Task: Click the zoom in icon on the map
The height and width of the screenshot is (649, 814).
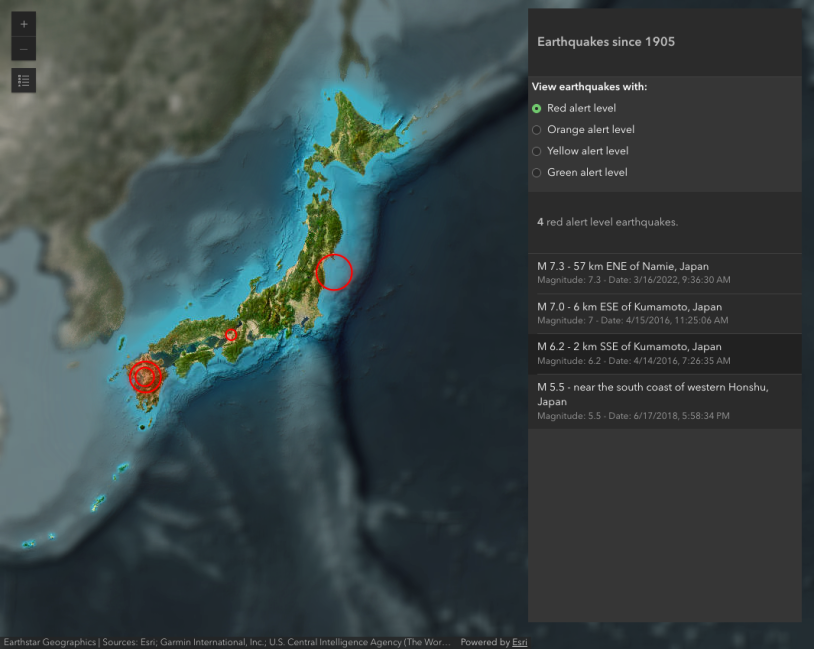Action: (x=23, y=23)
